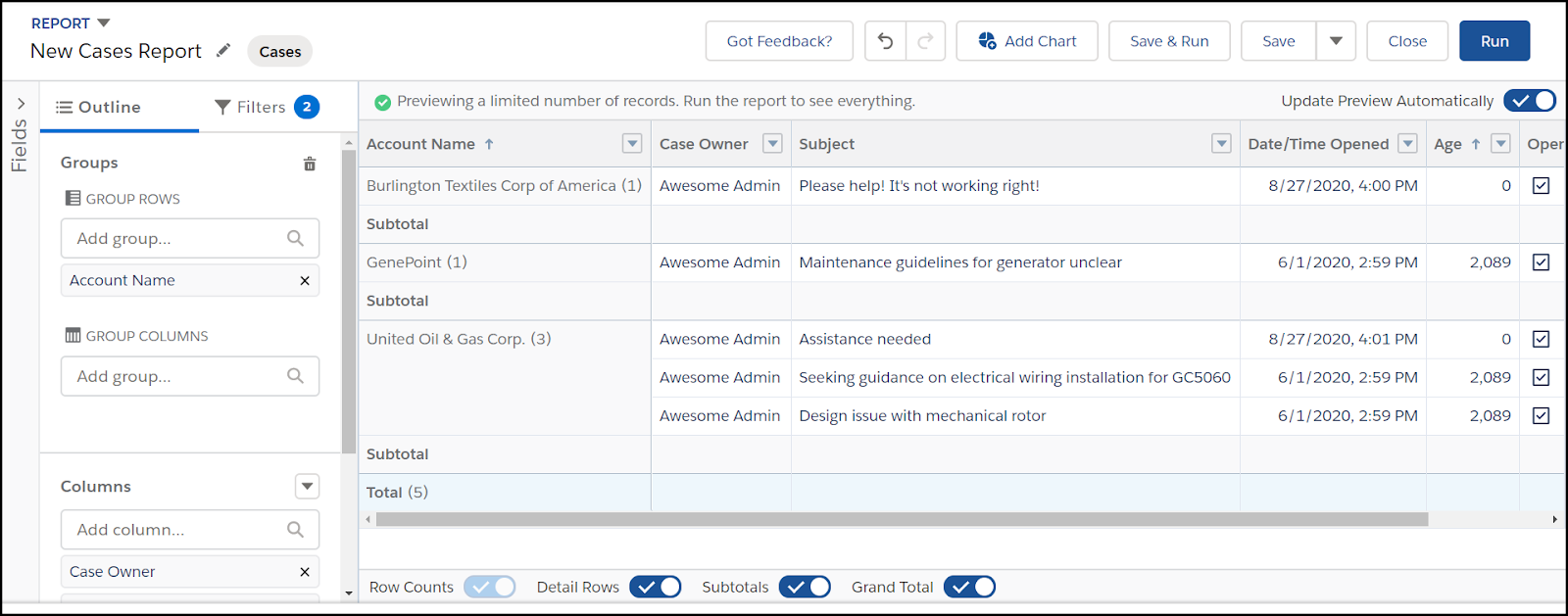
Task: Remove Case Owner column
Action: point(305,572)
